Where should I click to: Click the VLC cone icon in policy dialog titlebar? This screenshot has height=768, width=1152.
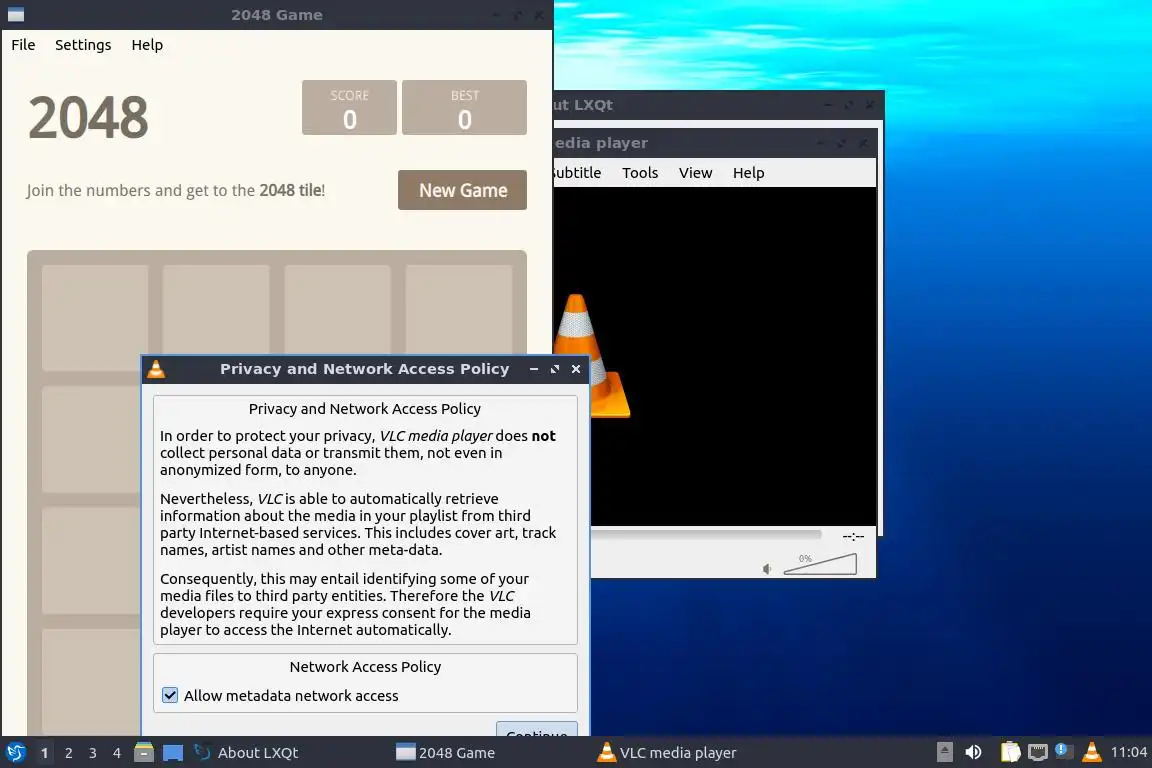156,369
